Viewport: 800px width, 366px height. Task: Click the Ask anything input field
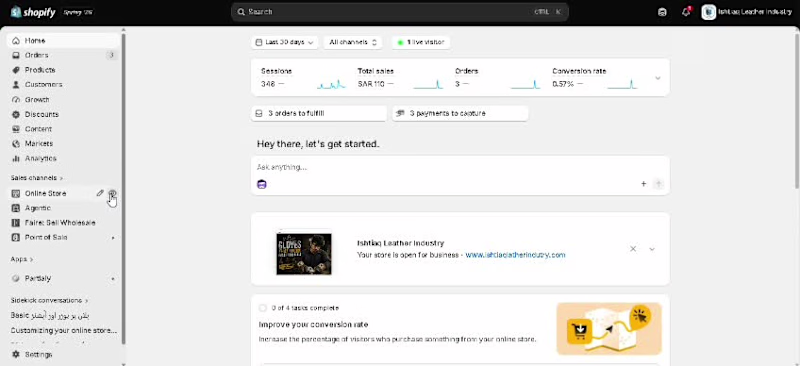pos(460,167)
